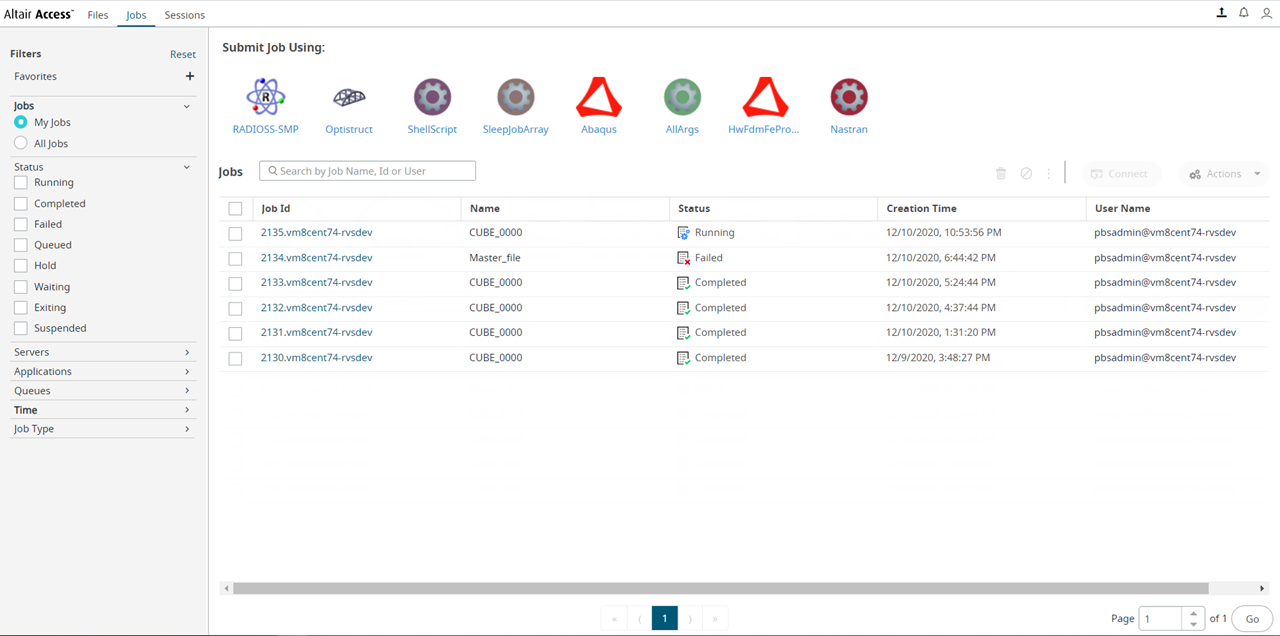
Task: Click the delete jobs trash icon
Action: pyautogui.click(x=1001, y=174)
